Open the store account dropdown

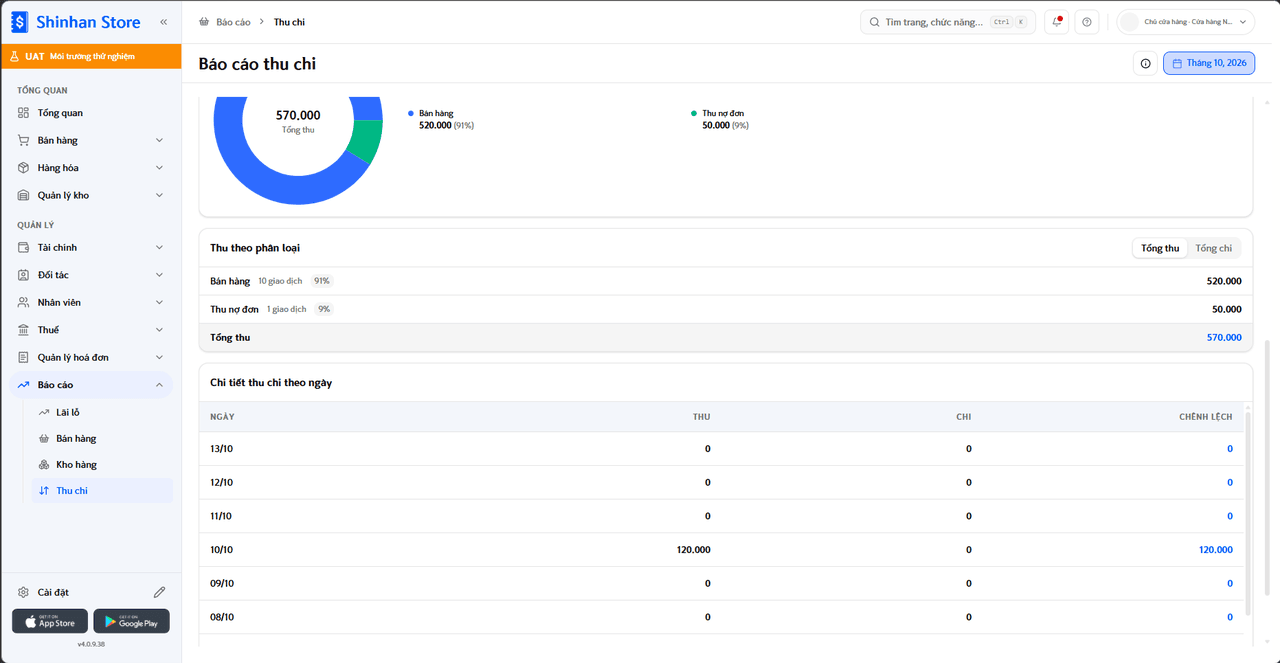coord(1186,22)
